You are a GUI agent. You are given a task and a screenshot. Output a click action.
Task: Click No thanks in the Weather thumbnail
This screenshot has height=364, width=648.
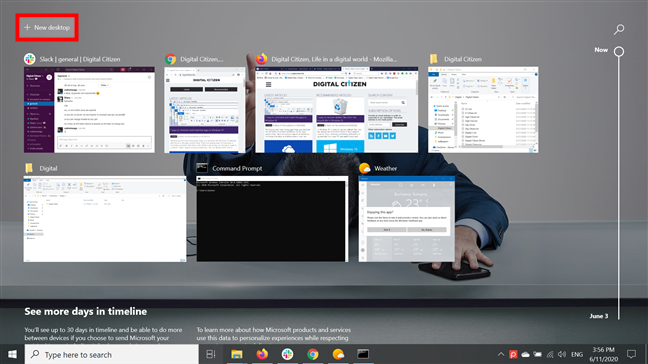point(426,230)
